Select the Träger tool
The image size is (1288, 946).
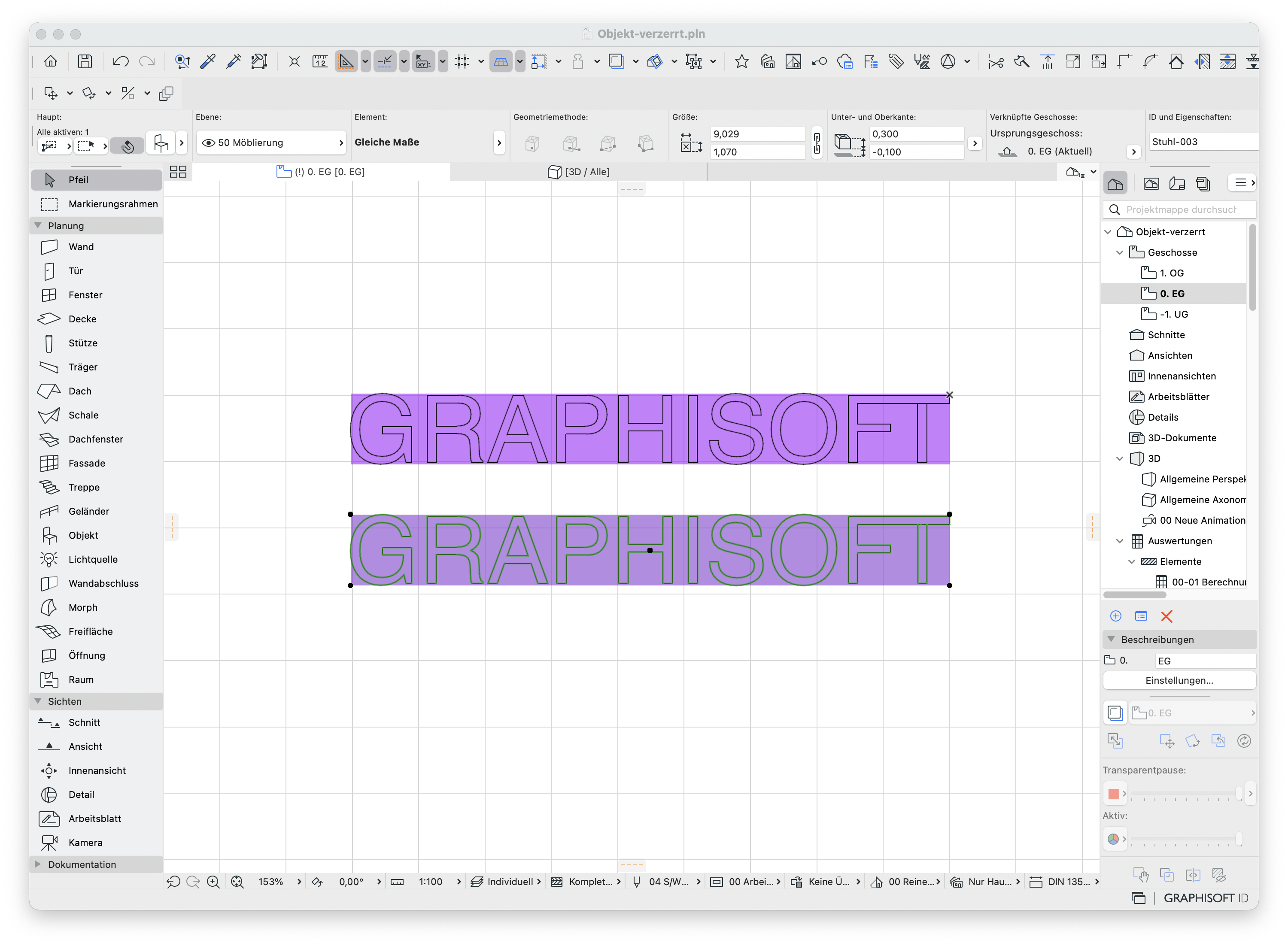pyautogui.click(x=96, y=367)
